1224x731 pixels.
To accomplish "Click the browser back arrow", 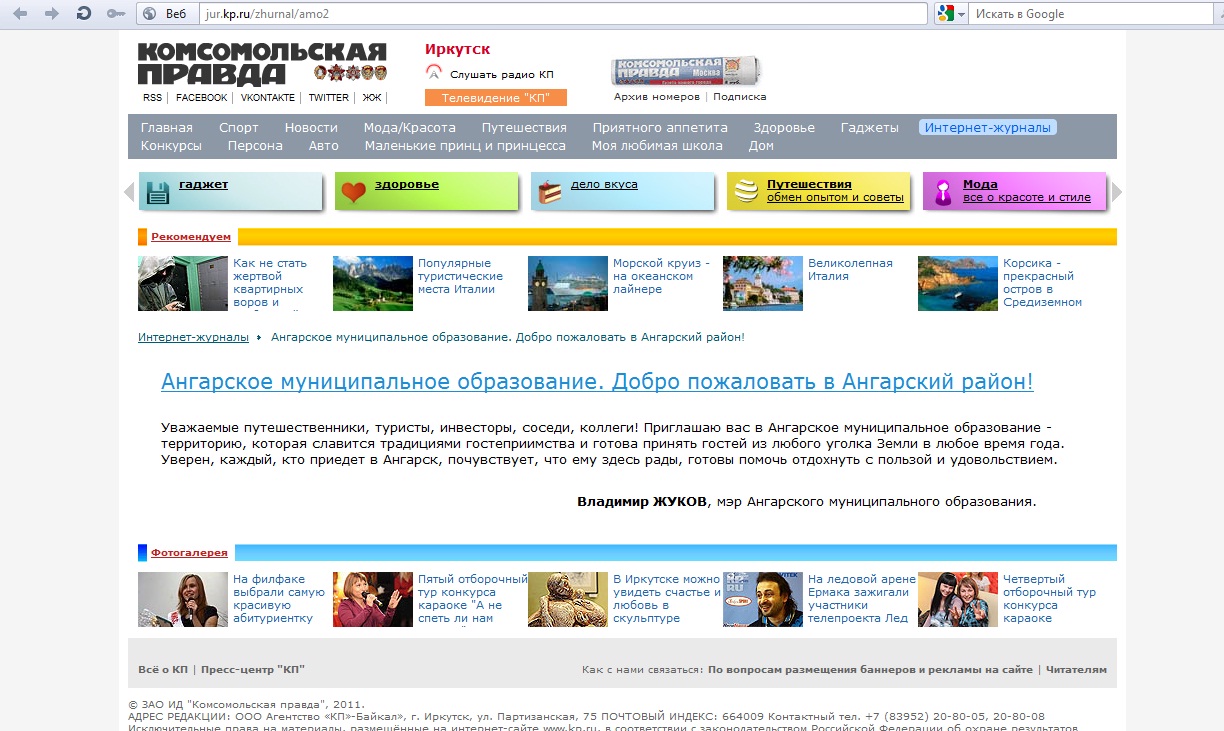I will 21,14.
